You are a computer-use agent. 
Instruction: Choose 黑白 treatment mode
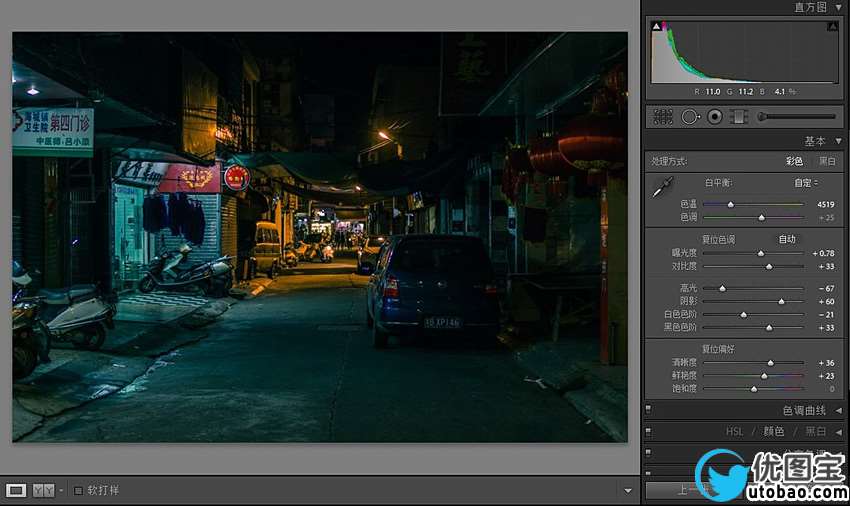coord(828,161)
